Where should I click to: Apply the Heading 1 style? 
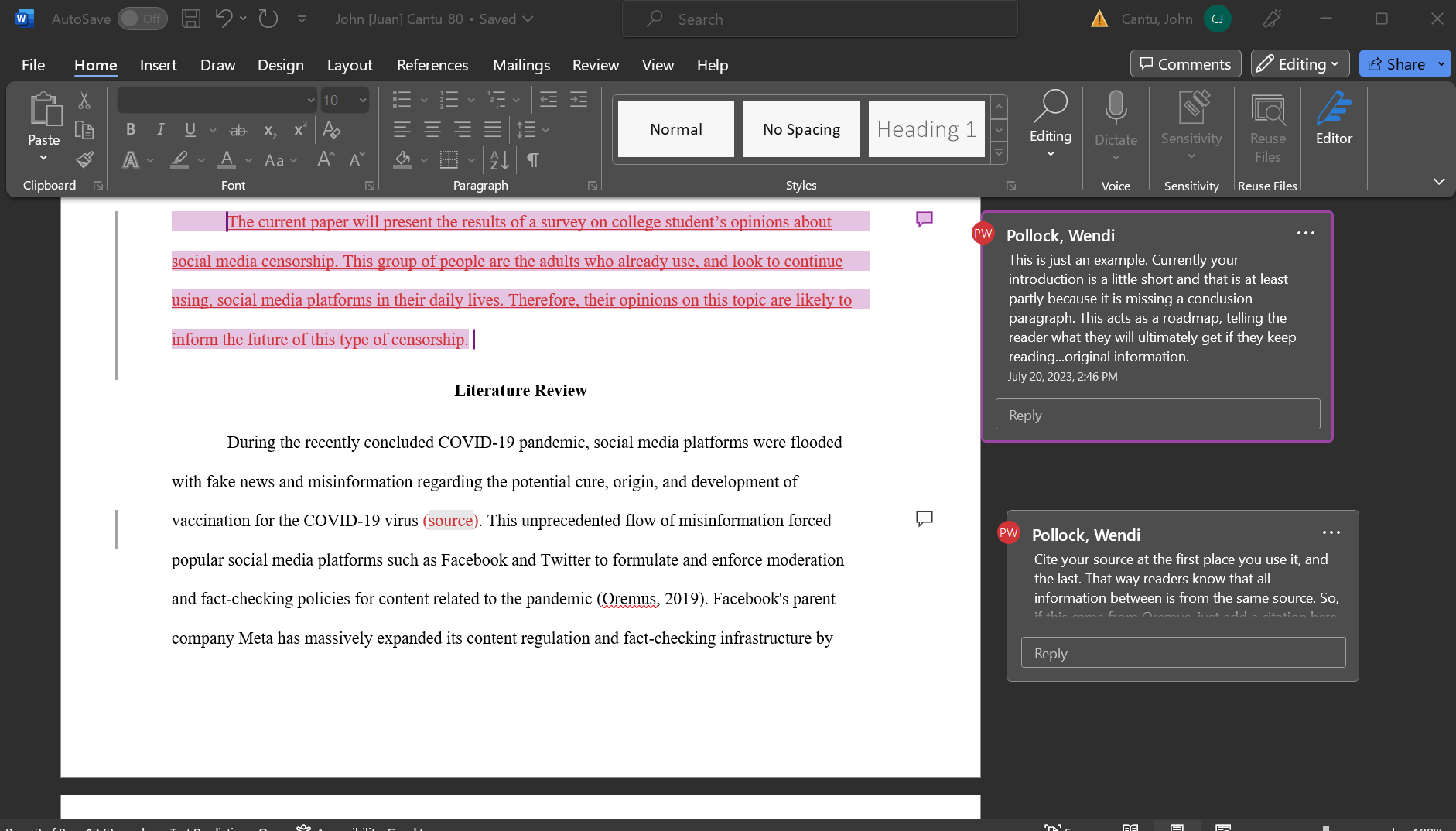(x=926, y=129)
